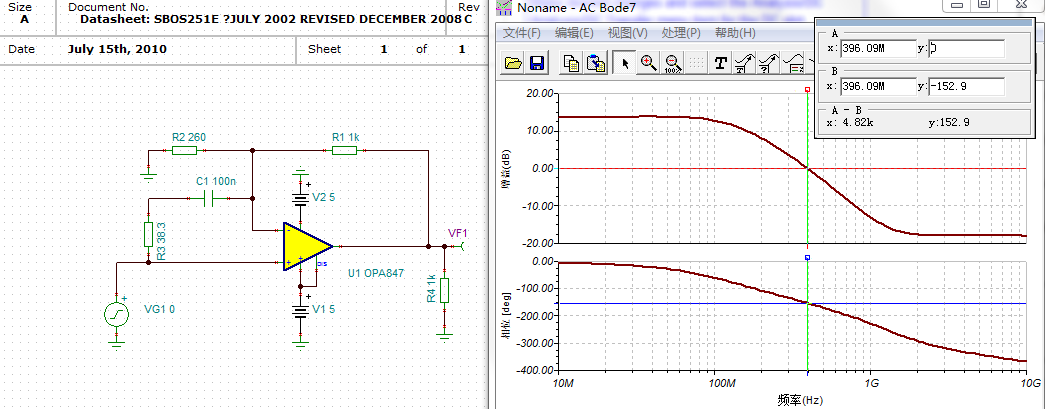1045x409 pixels.
Task: Select resistor R3 38.3 in schematic
Action: click(149, 234)
